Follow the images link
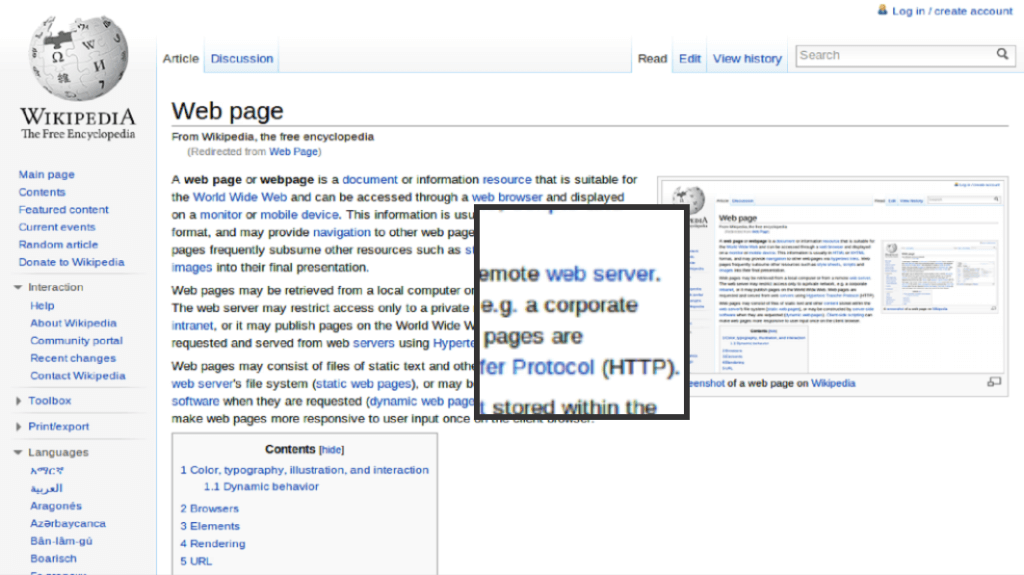 point(192,268)
